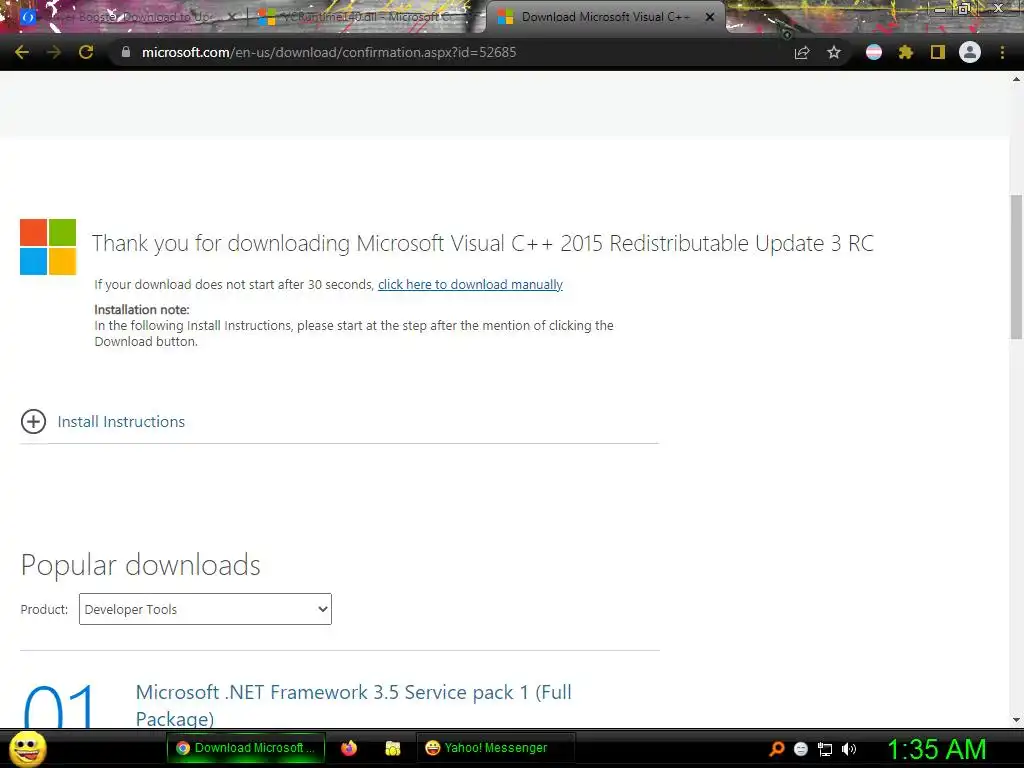Viewport: 1024px width, 768px height.
Task: Open the yellow folder taskbar icon
Action: pyautogui.click(x=392, y=748)
